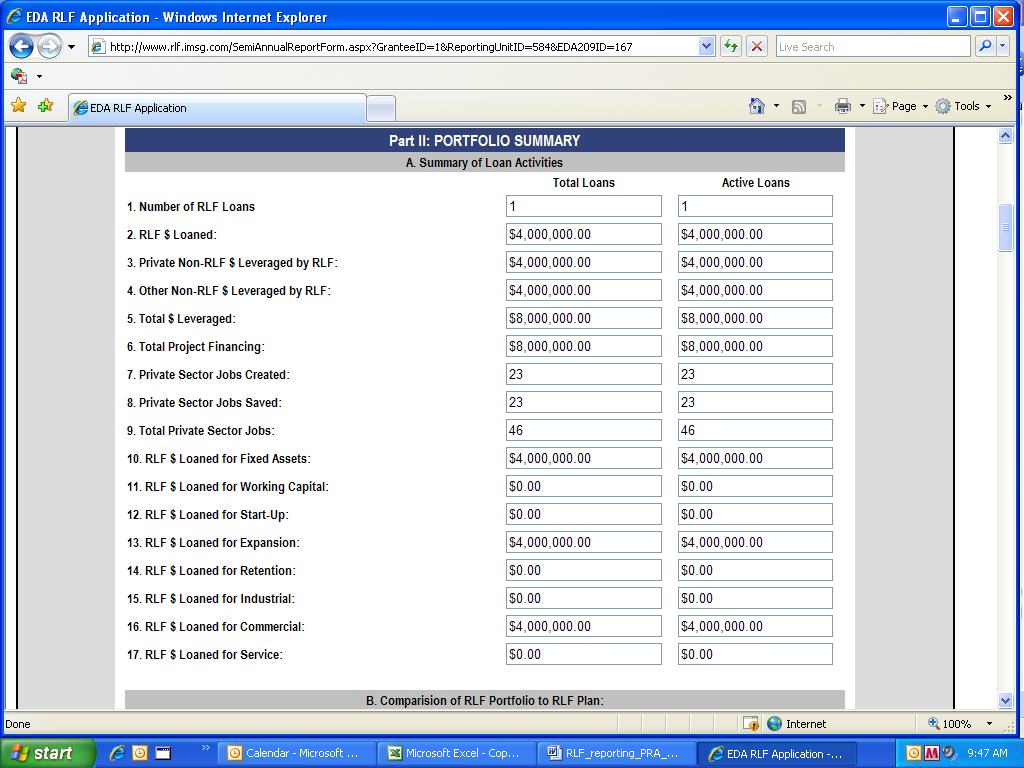This screenshot has width=1024, height=768.
Task: Open the Page menu
Action: [901, 106]
